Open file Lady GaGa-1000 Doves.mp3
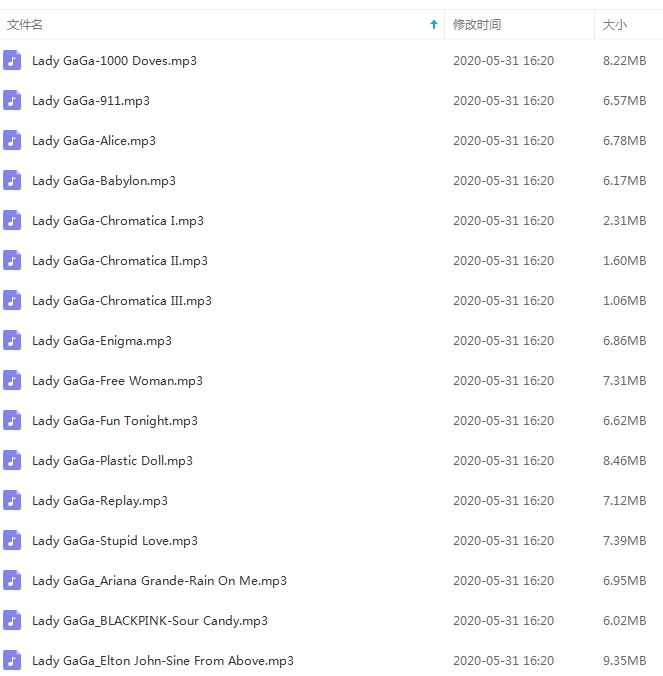Image resolution: width=663 pixels, height=676 pixels. (114, 61)
